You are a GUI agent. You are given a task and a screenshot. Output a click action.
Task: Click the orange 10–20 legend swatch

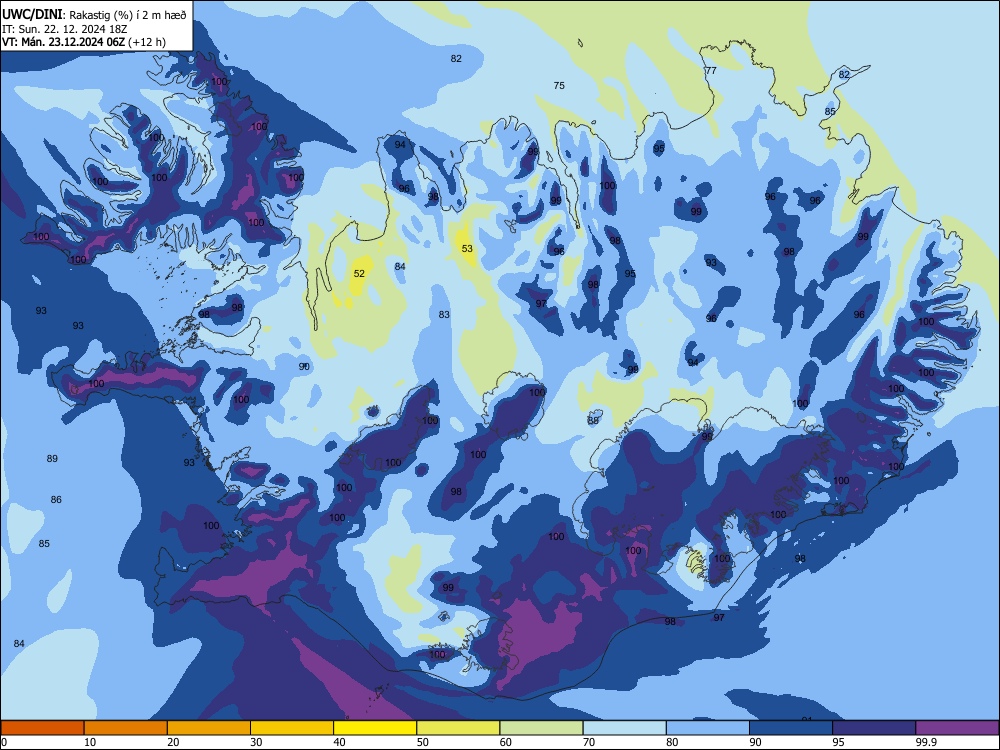(x=126, y=728)
